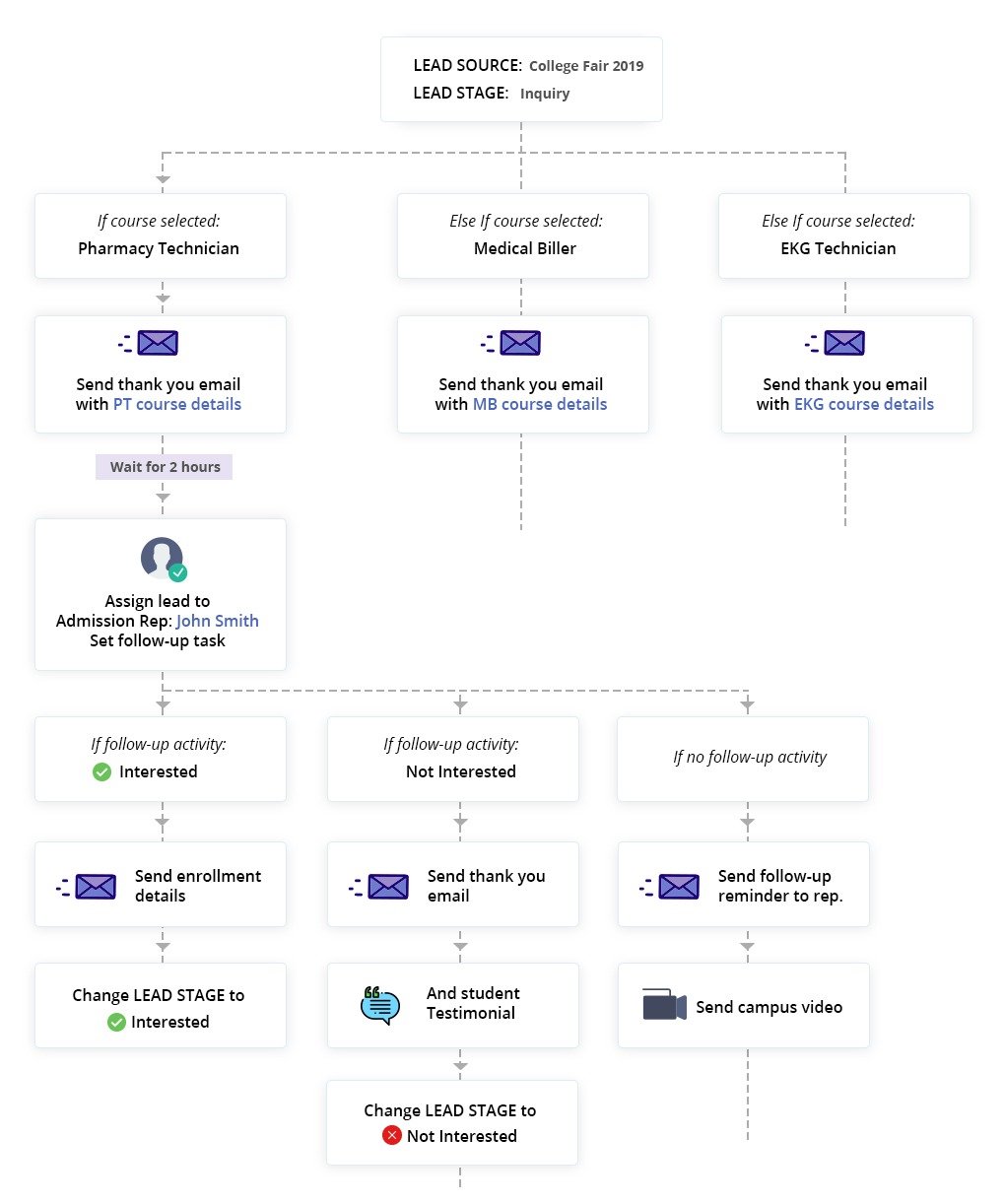Open the PT course details link
The image size is (1004, 1204).
177,404
